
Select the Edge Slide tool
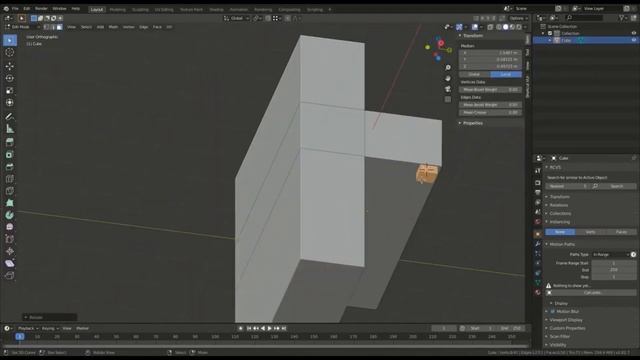pyautogui.click(x=10, y=239)
